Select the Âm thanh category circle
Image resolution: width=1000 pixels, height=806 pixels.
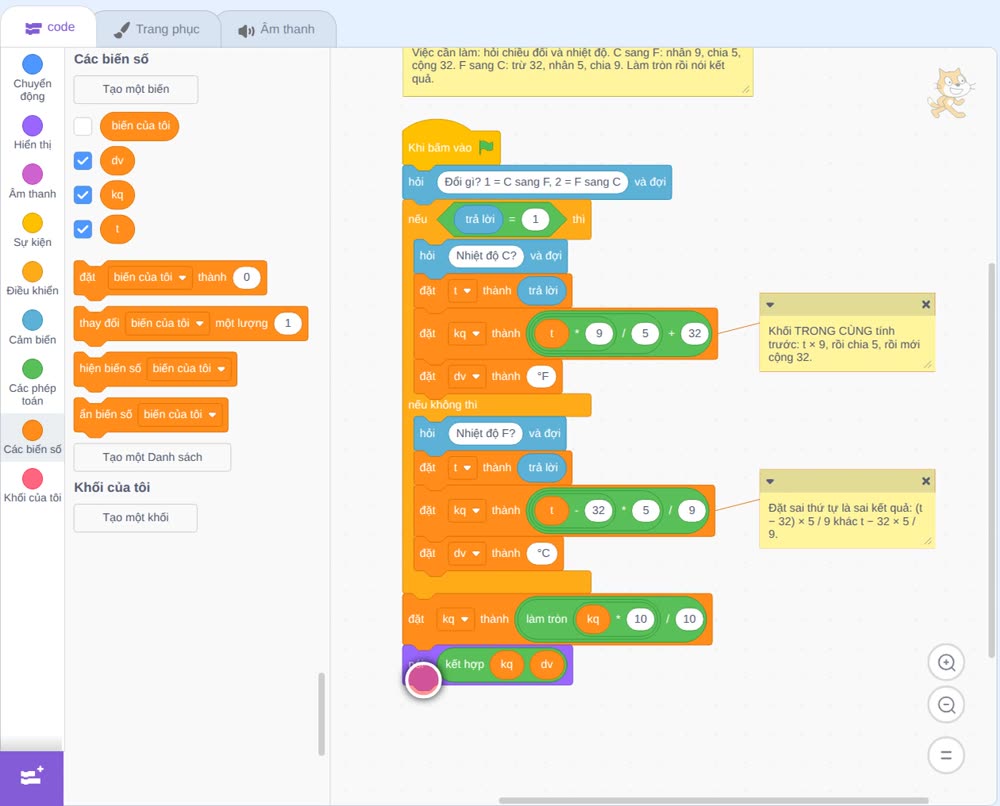[33, 174]
